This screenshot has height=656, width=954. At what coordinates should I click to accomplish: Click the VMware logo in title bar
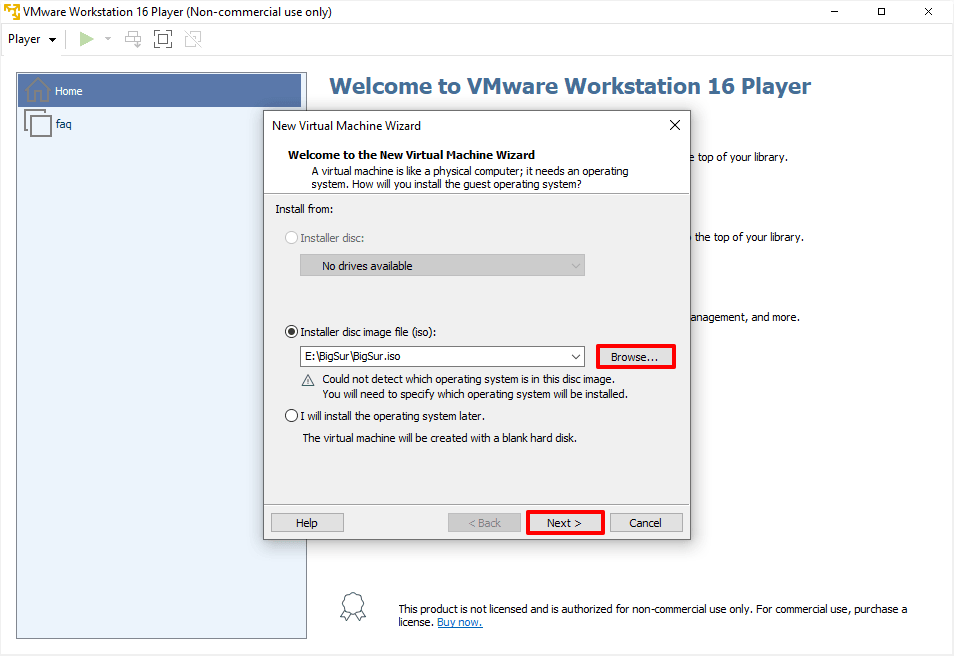click(x=11, y=12)
